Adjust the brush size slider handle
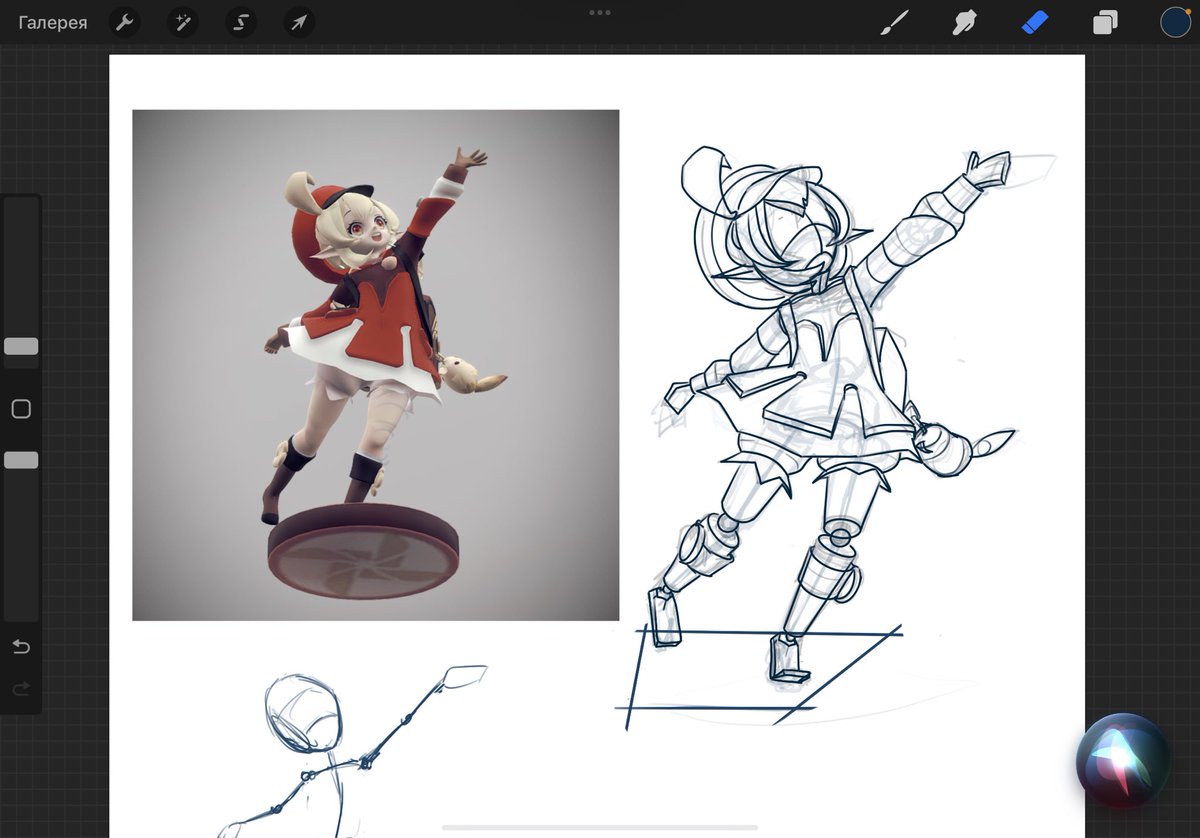This screenshot has width=1200, height=838. [21, 346]
